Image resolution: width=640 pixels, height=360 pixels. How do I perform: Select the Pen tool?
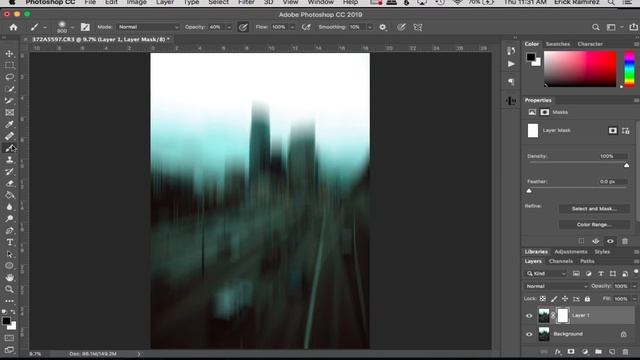[x=9, y=231]
